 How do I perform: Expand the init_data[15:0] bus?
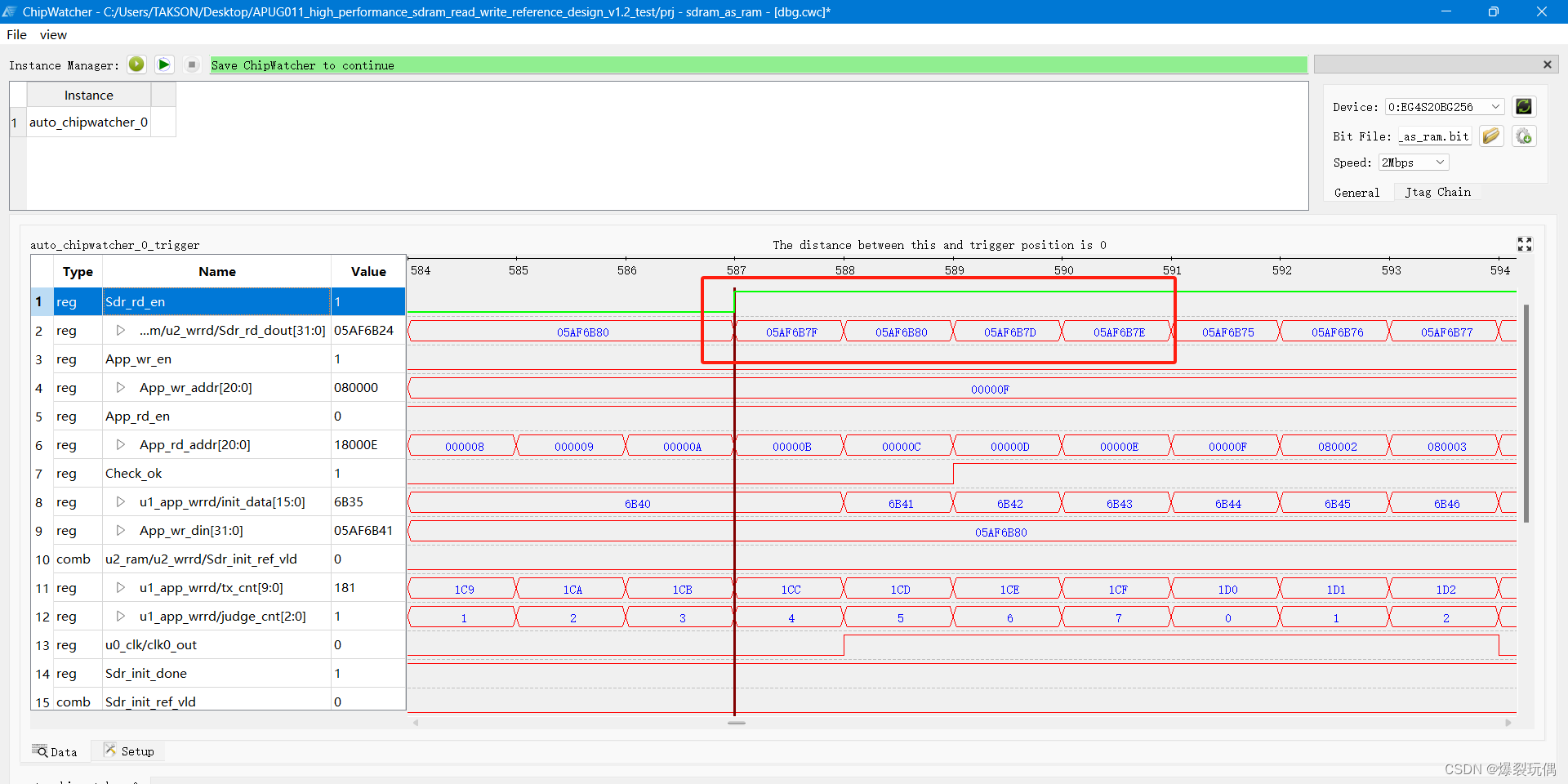[x=121, y=502]
